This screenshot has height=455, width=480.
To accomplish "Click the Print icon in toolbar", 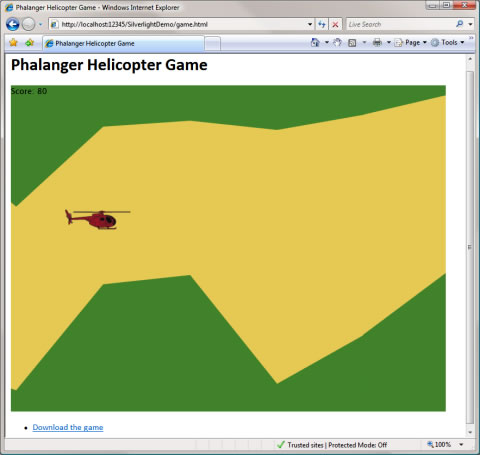I will coord(377,42).
